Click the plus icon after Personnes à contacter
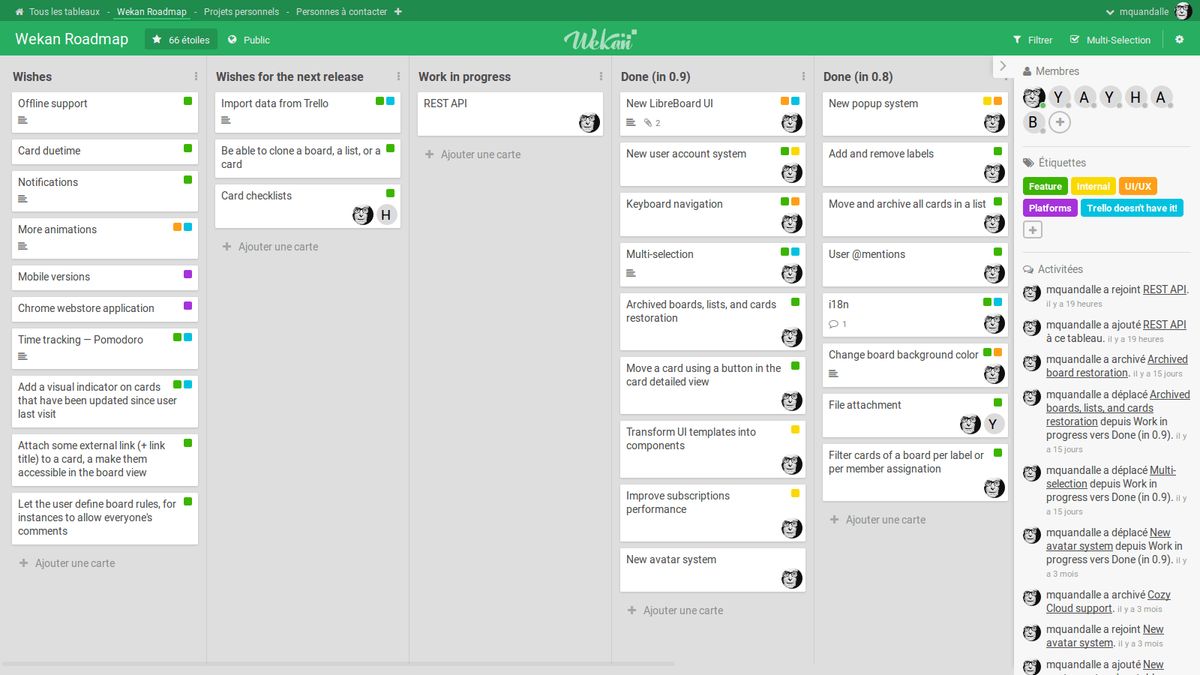Screen dimensions: 1200x675 click(398, 12)
